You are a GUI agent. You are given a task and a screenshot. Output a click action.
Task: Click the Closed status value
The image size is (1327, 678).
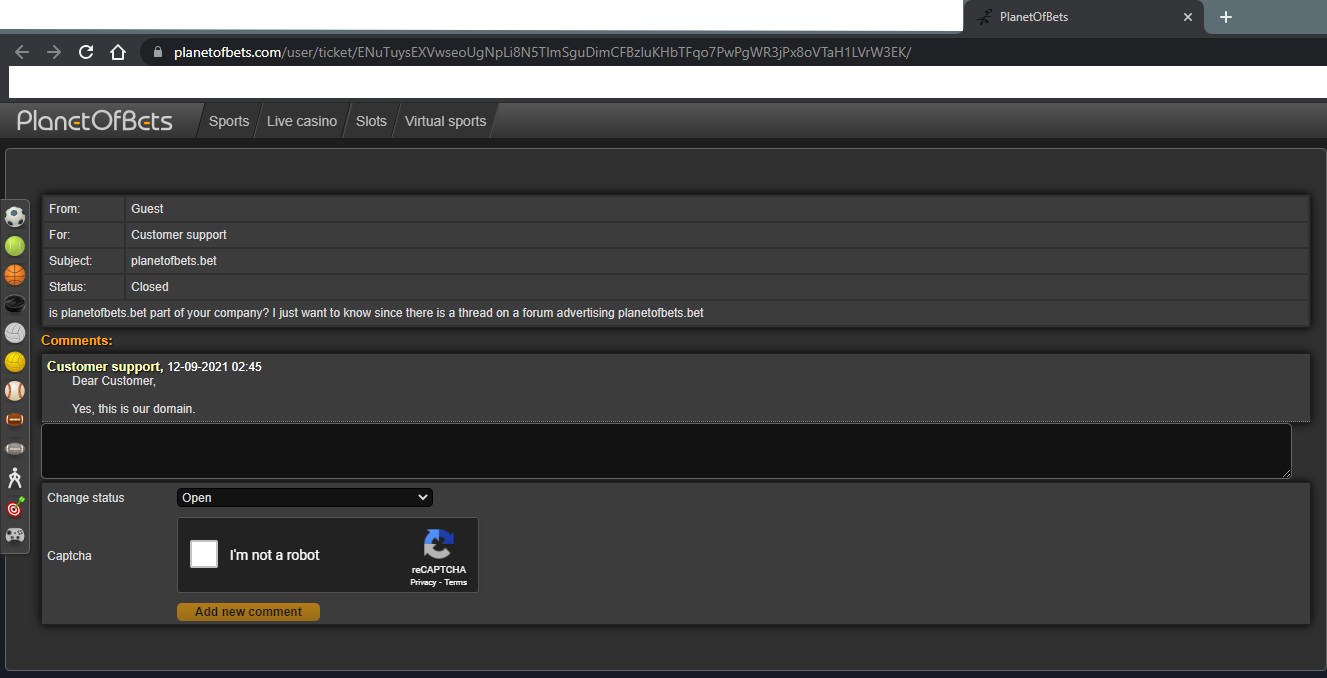tap(150, 287)
